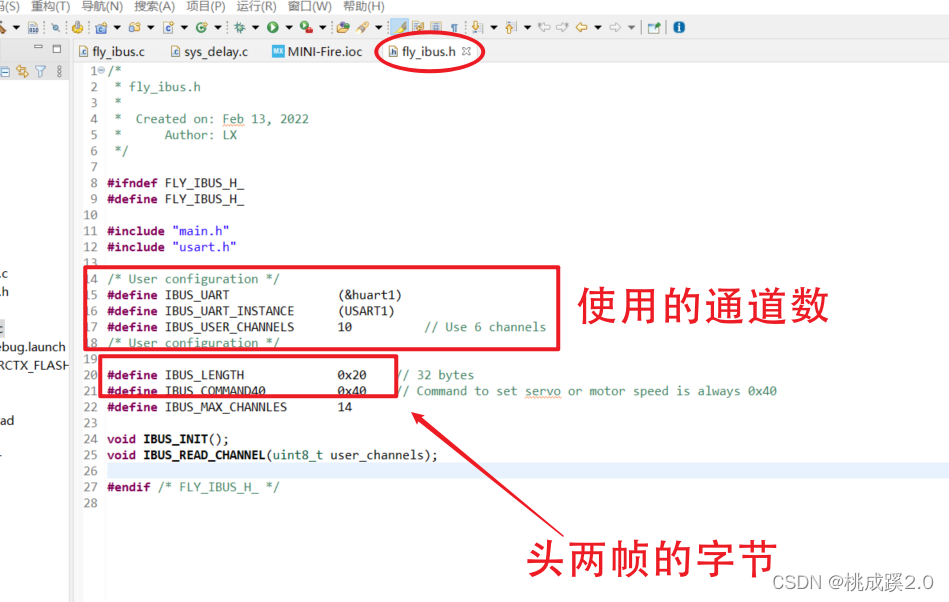Click the collapse all icon in project explorer

coord(5,71)
